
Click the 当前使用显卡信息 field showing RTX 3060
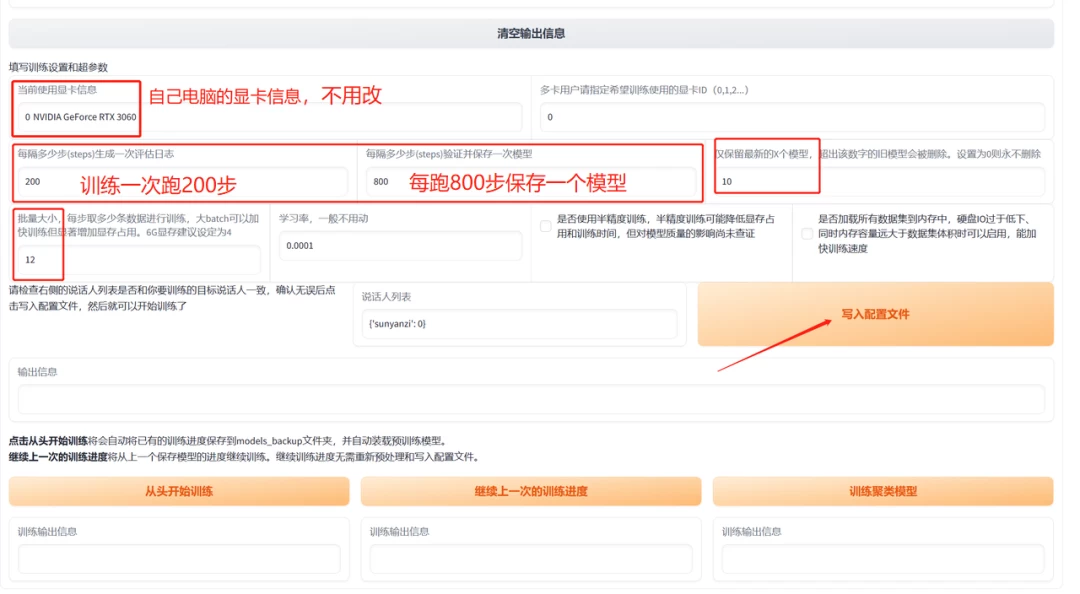270,117
